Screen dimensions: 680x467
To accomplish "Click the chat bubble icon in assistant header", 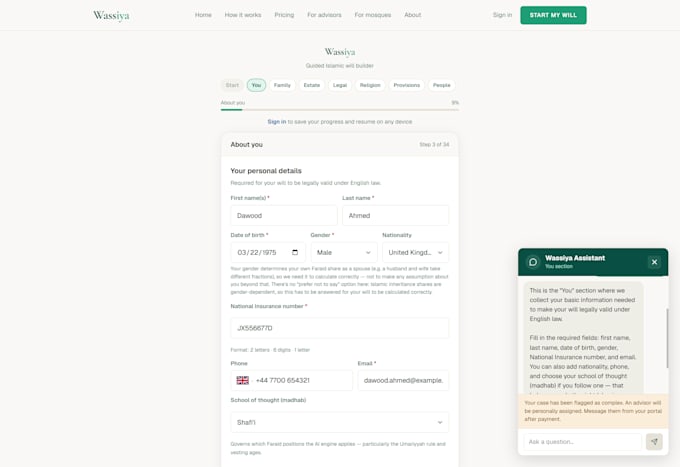I will 533,262.
